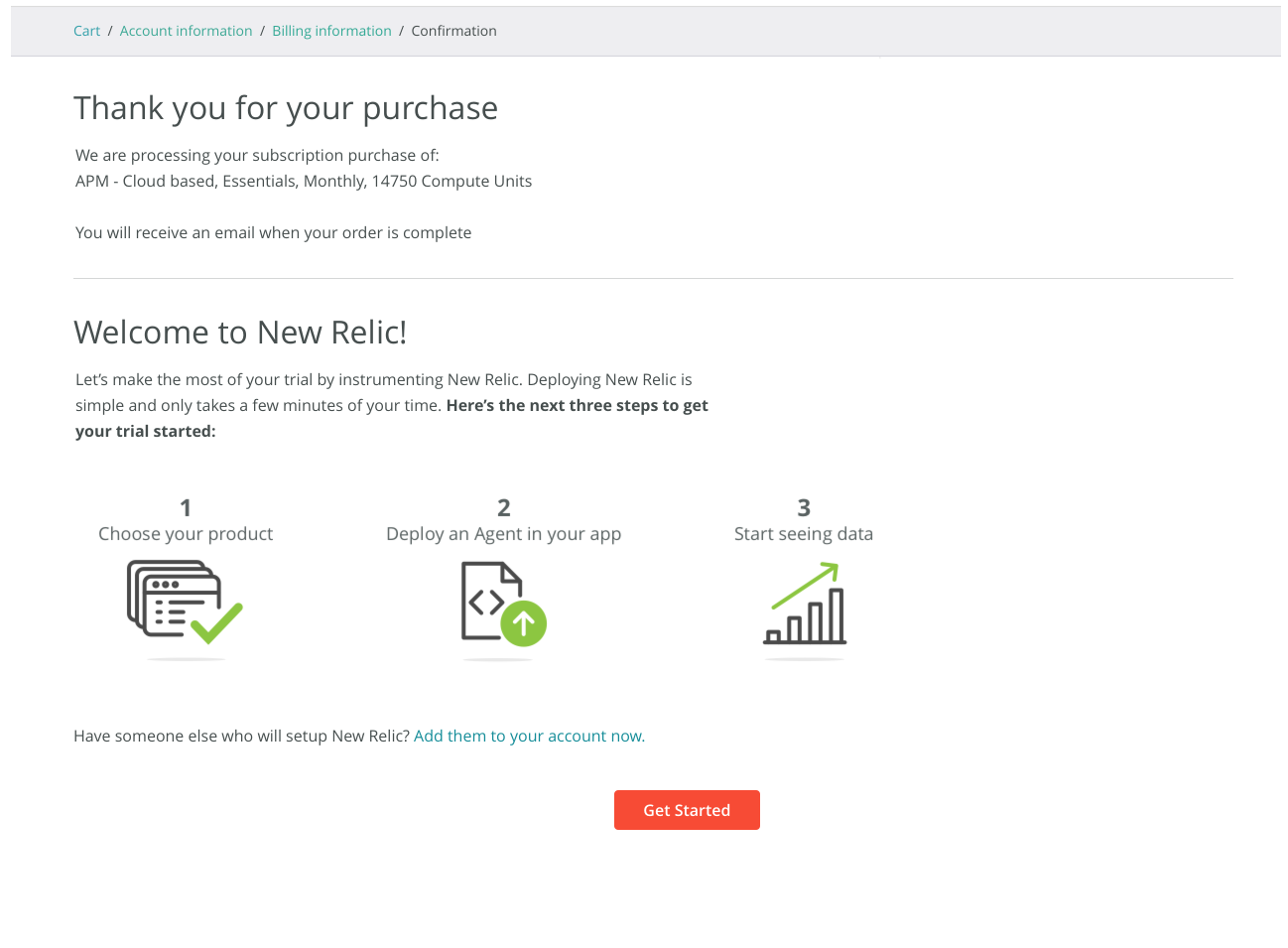
Task: Click the Get Started button
Action: pos(687,810)
